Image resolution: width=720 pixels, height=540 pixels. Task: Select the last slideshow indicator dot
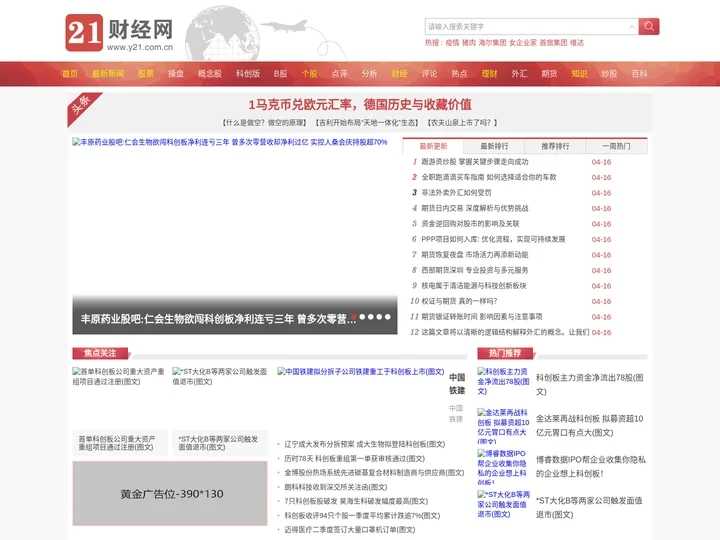[388, 317]
